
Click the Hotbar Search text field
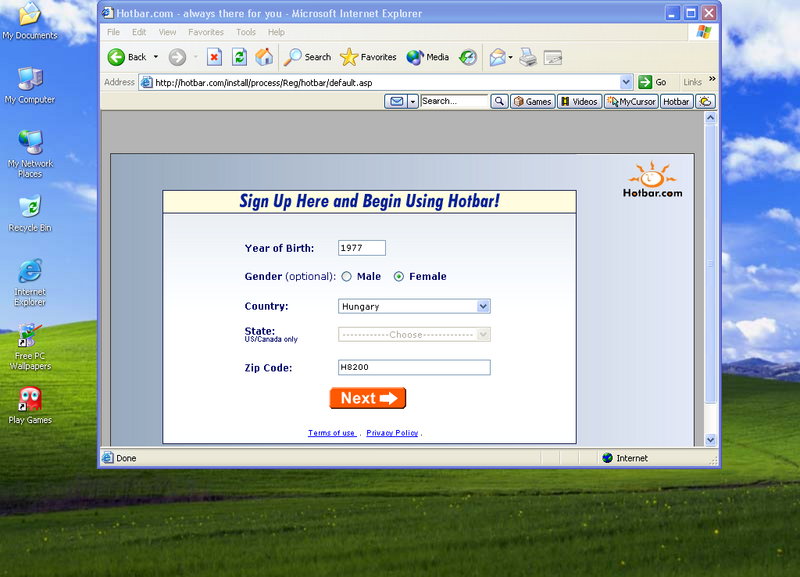(454, 101)
